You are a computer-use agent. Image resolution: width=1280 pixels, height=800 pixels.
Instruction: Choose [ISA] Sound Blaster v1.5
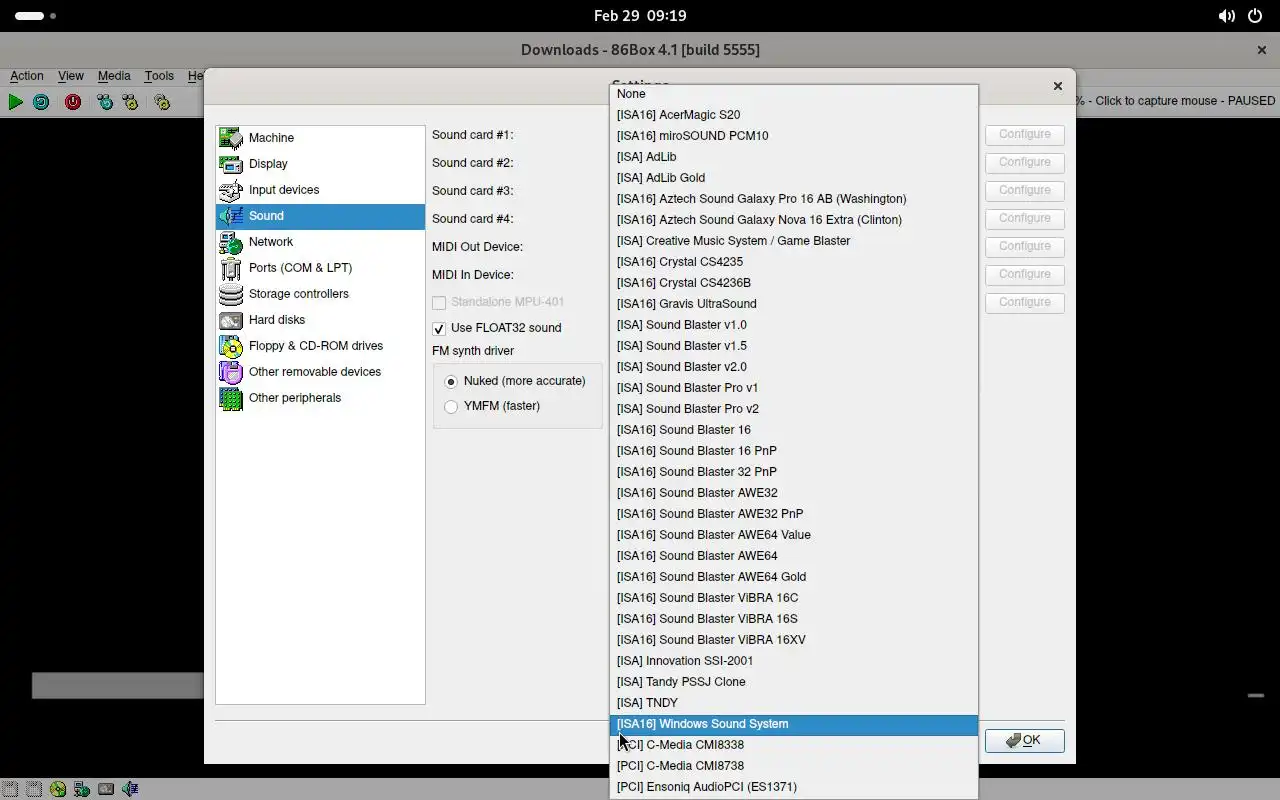[x=794, y=346]
